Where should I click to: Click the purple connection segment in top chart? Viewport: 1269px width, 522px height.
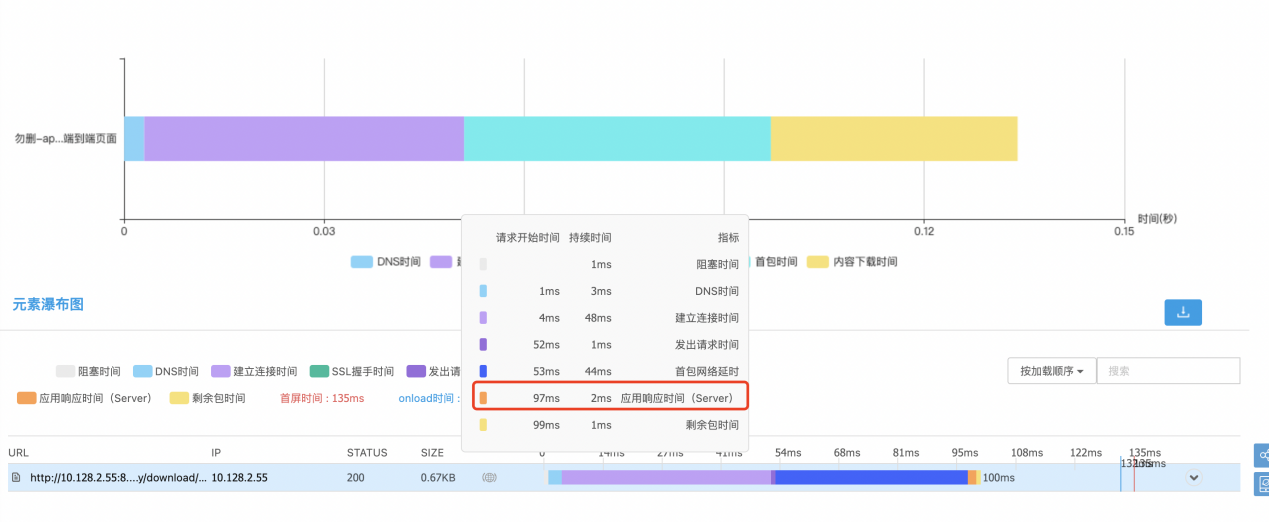pyautogui.click(x=304, y=138)
